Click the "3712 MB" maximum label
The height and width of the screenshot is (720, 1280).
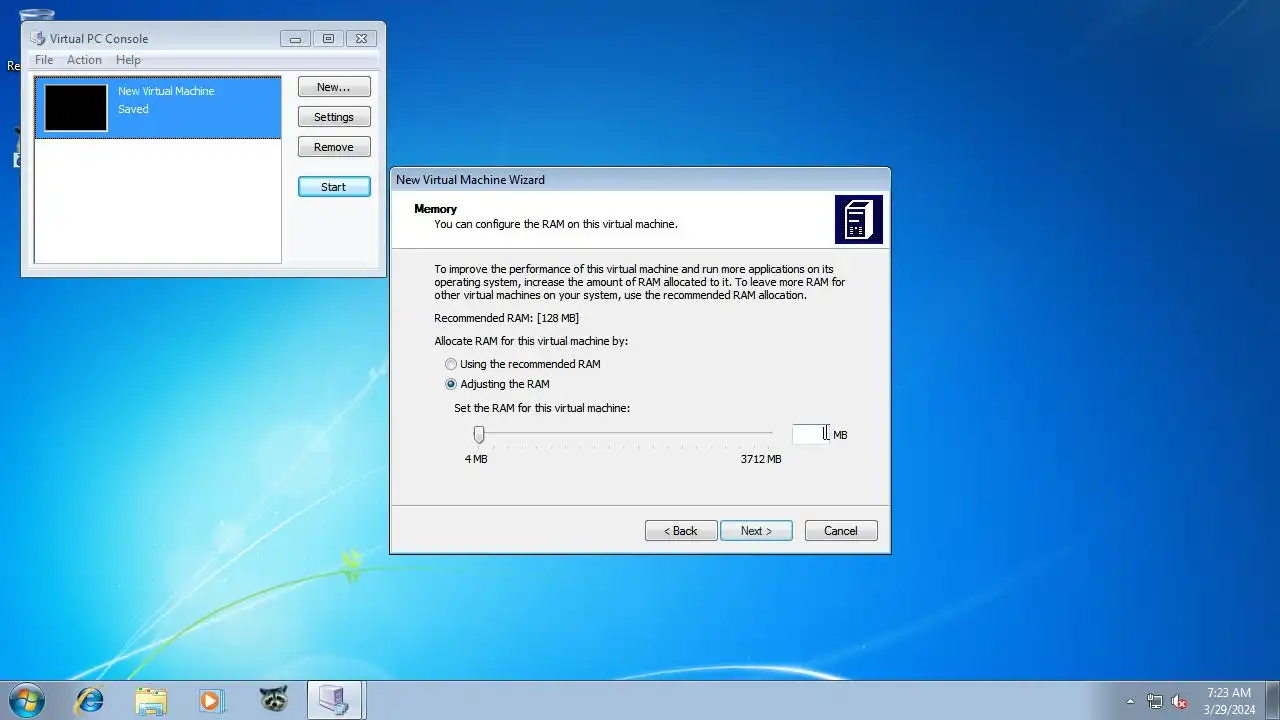(761, 459)
